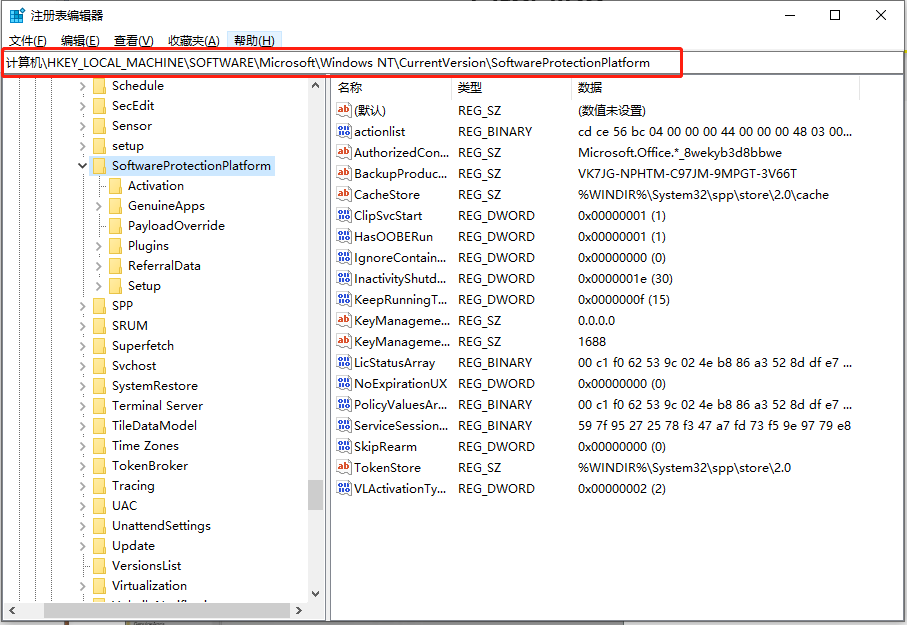Click the REG_BINARY icon beside actionlist
The height and width of the screenshot is (625, 907).
tap(343, 131)
